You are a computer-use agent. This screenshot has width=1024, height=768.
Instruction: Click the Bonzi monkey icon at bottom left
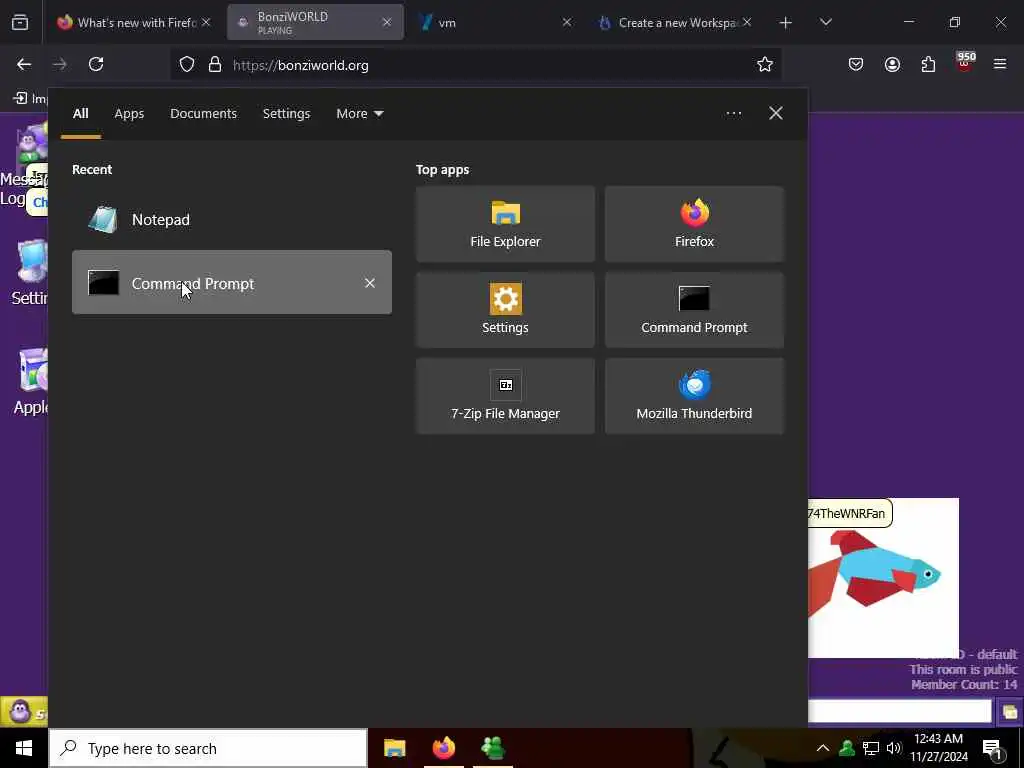pyautogui.click(x=20, y=712)
